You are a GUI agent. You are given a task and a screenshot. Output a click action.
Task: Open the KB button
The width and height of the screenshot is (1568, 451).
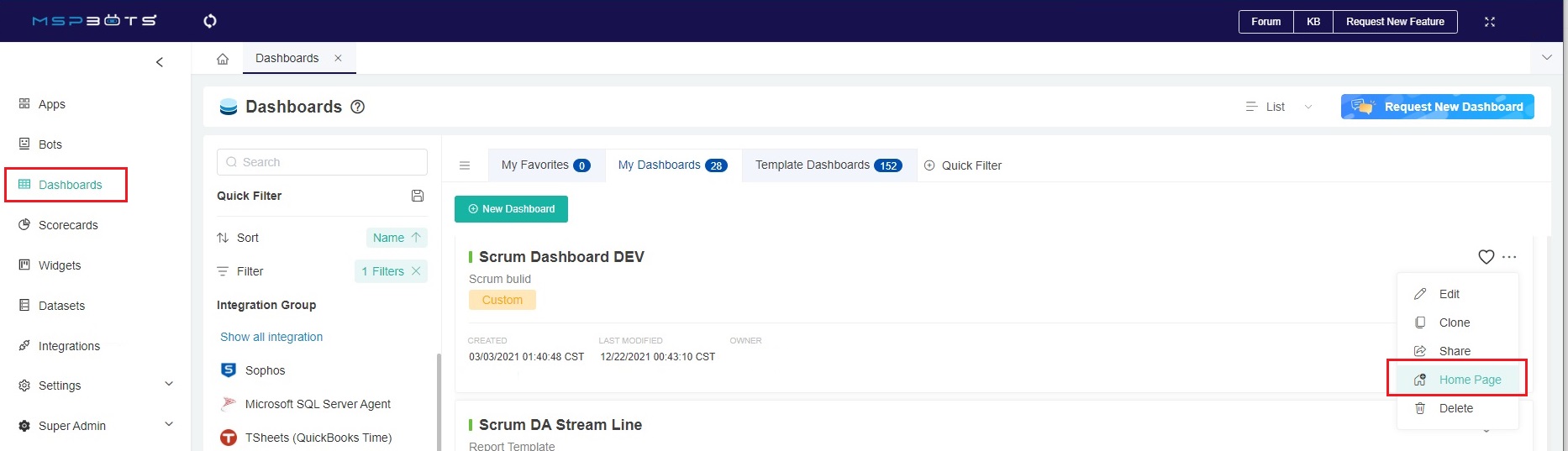coord(1313,22)
